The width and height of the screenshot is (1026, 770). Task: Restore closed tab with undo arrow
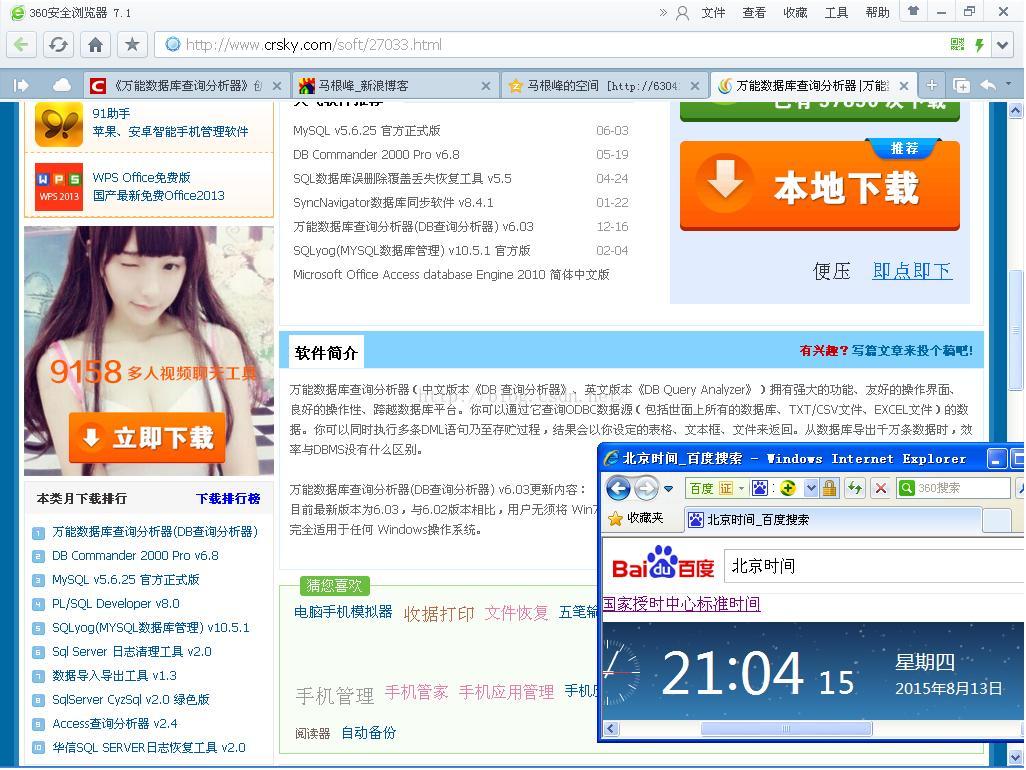(x=989, y=85)
